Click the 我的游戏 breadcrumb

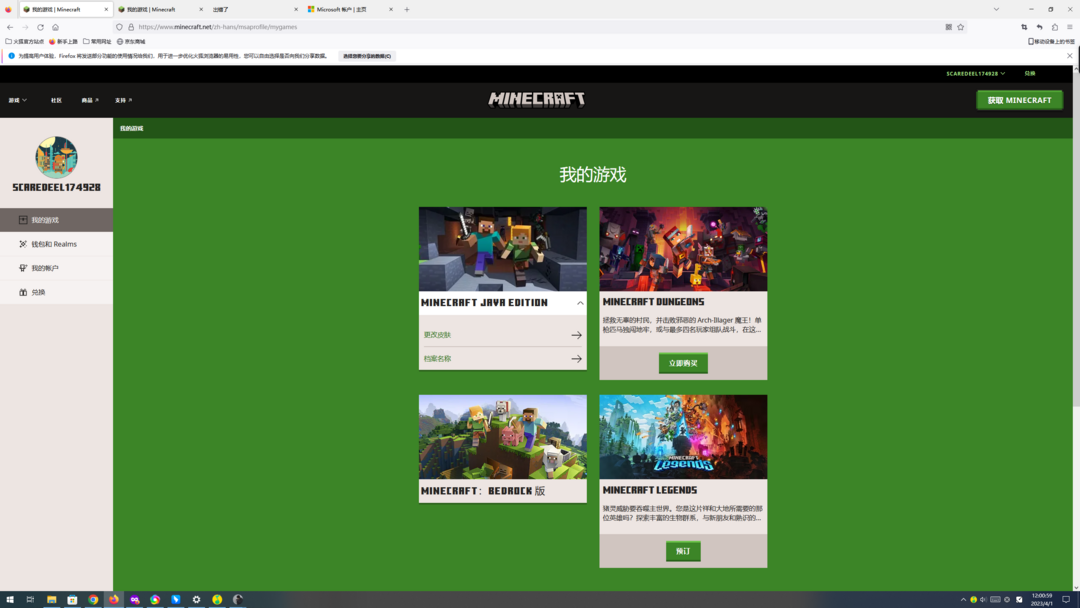click(132, 128)
